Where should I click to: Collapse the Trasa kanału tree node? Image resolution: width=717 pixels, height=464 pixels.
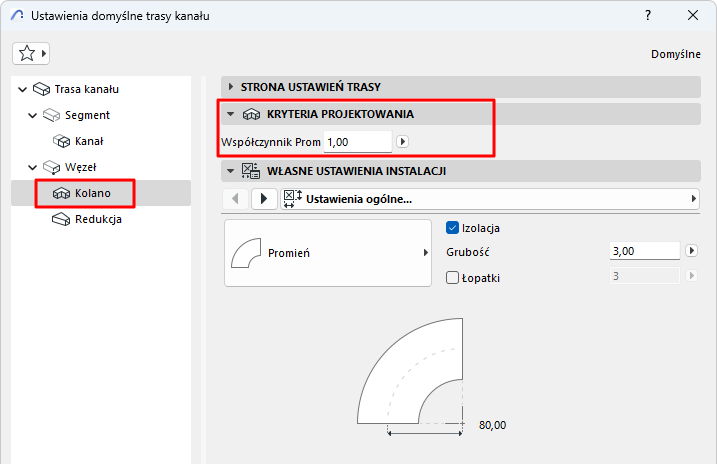coord(22,89)
